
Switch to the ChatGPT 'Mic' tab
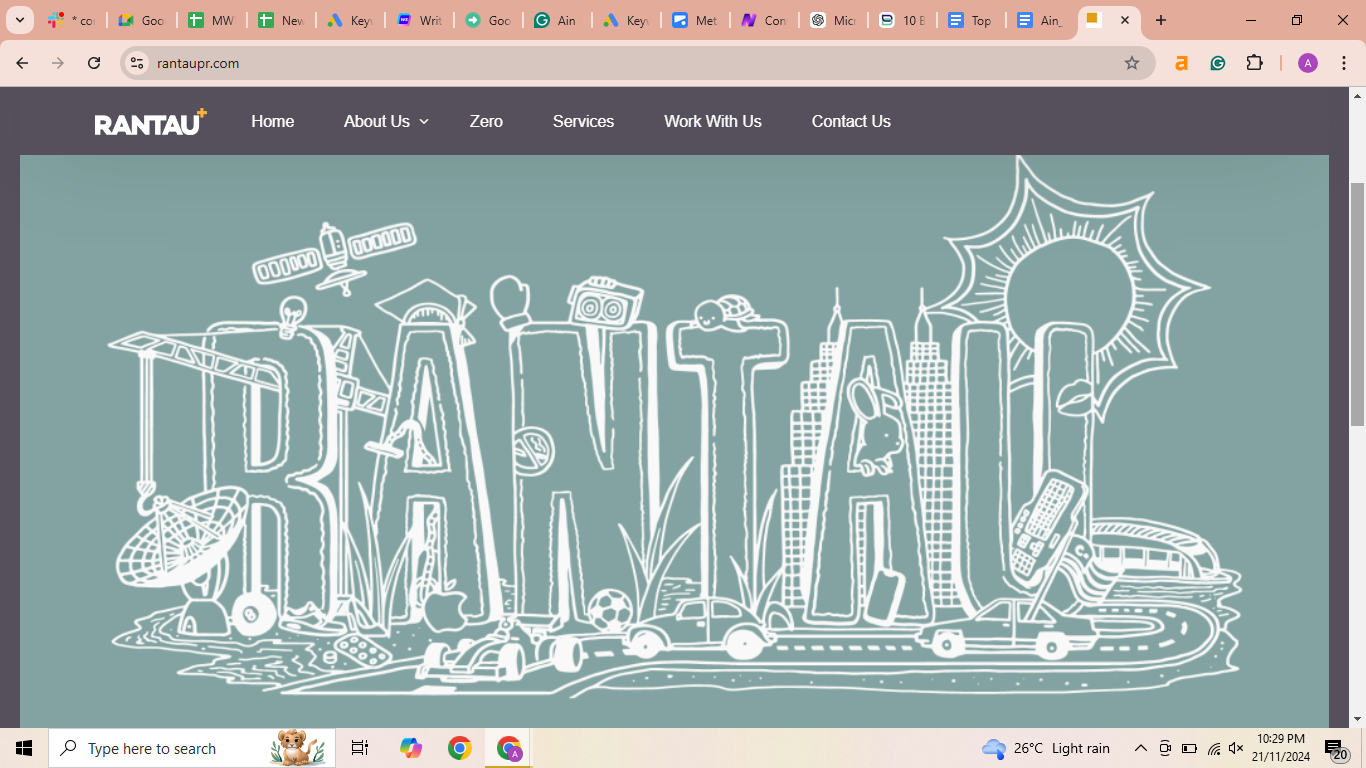coord(833,20)
